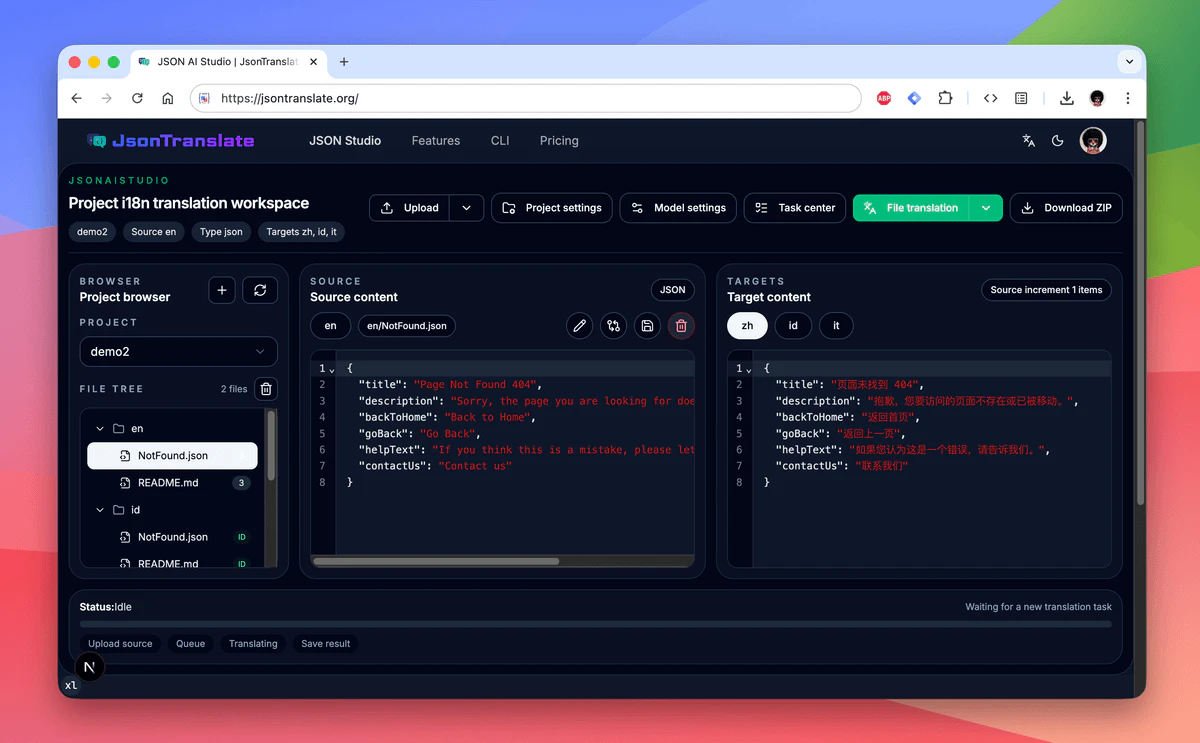Go back with the browser back arrow
1200x743 pixels.
[77, 98]
